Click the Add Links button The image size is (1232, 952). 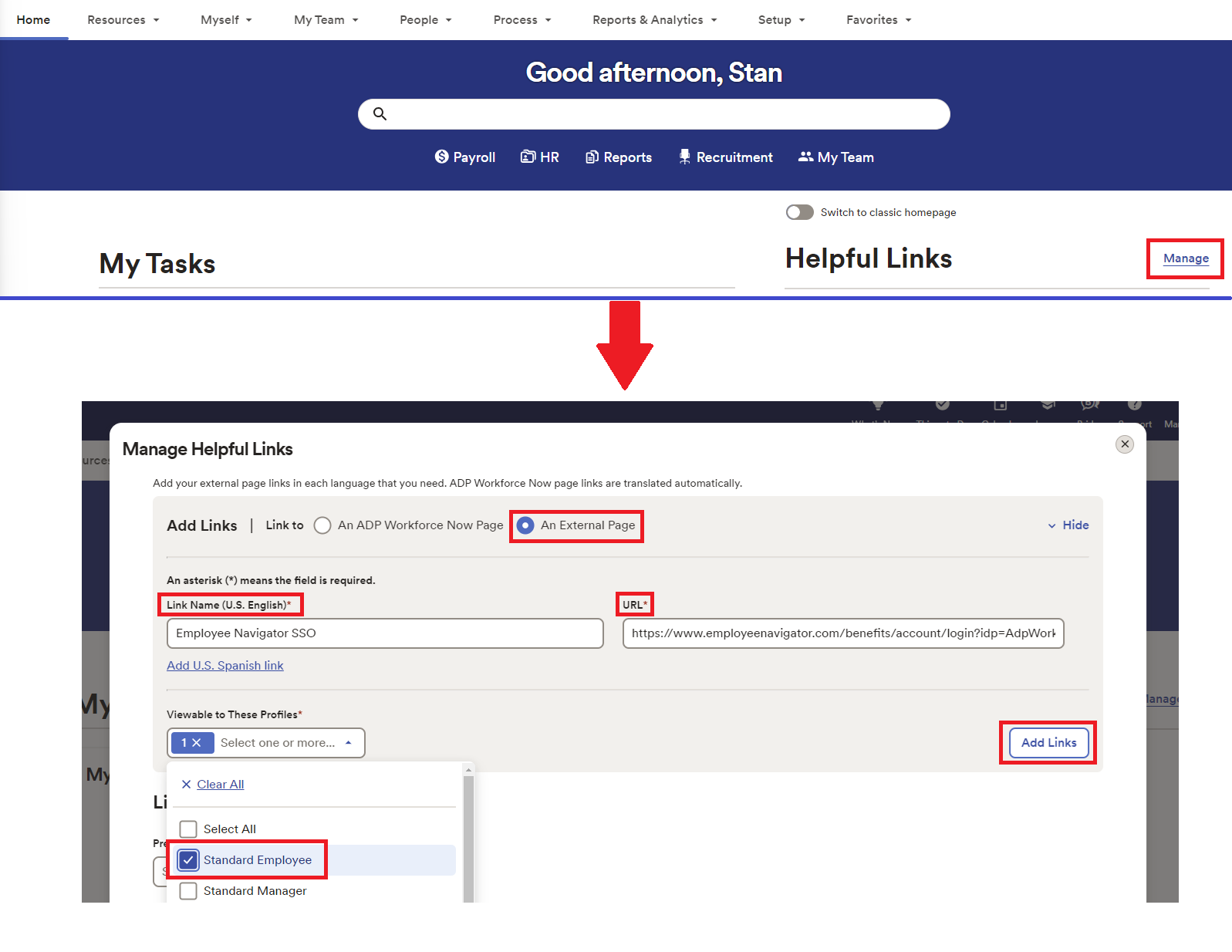(x=1048, y=743)
